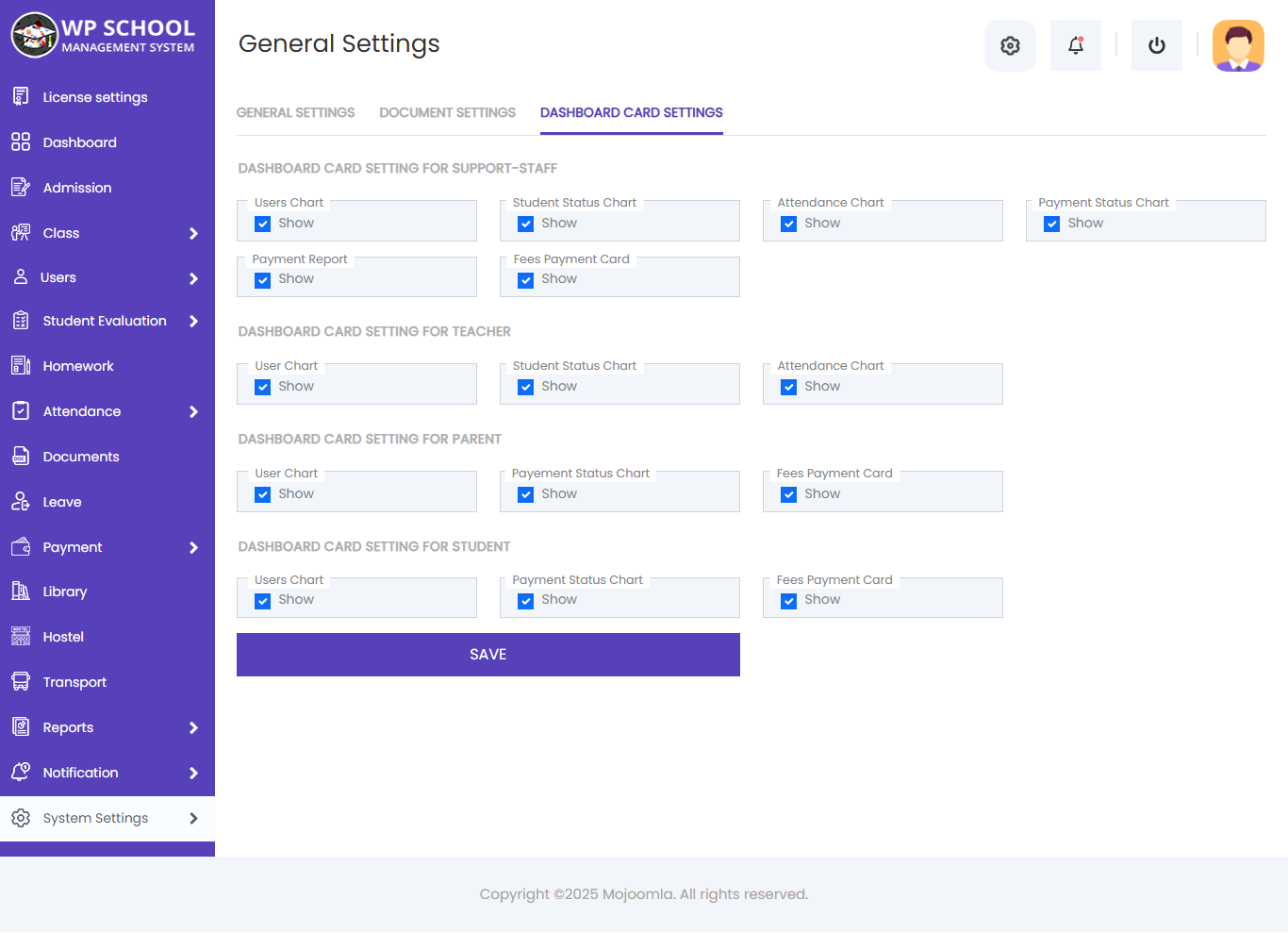Click the Transport bus icon
Viewport: 1288px width, 933px height.
pos(21,681)
